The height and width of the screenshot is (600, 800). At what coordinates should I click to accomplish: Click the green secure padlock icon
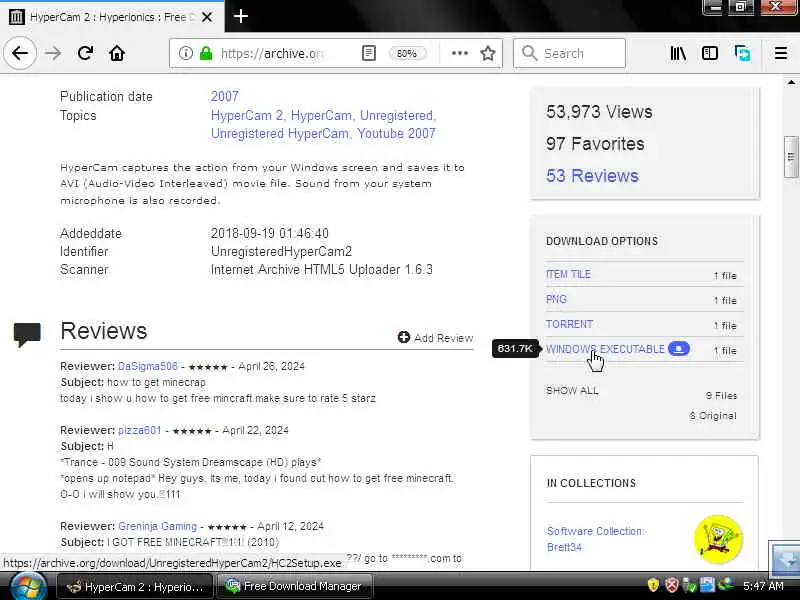point(206,53)
